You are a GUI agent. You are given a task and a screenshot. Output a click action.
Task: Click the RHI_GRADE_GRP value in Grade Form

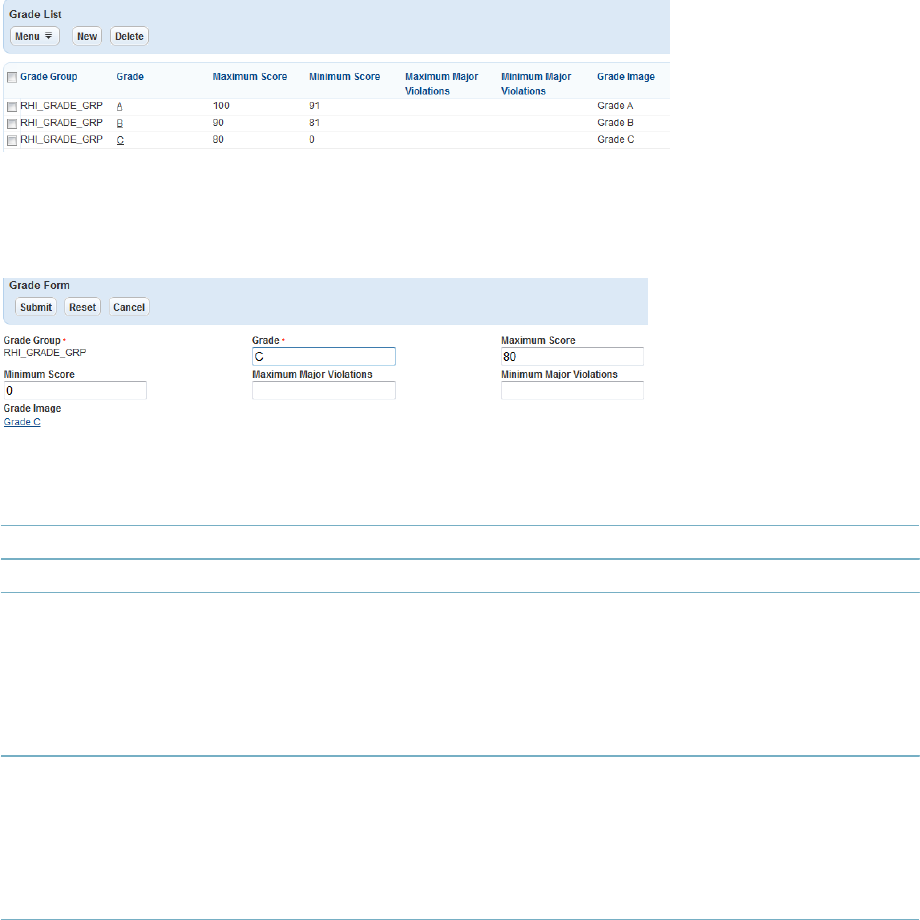point(45,353)
